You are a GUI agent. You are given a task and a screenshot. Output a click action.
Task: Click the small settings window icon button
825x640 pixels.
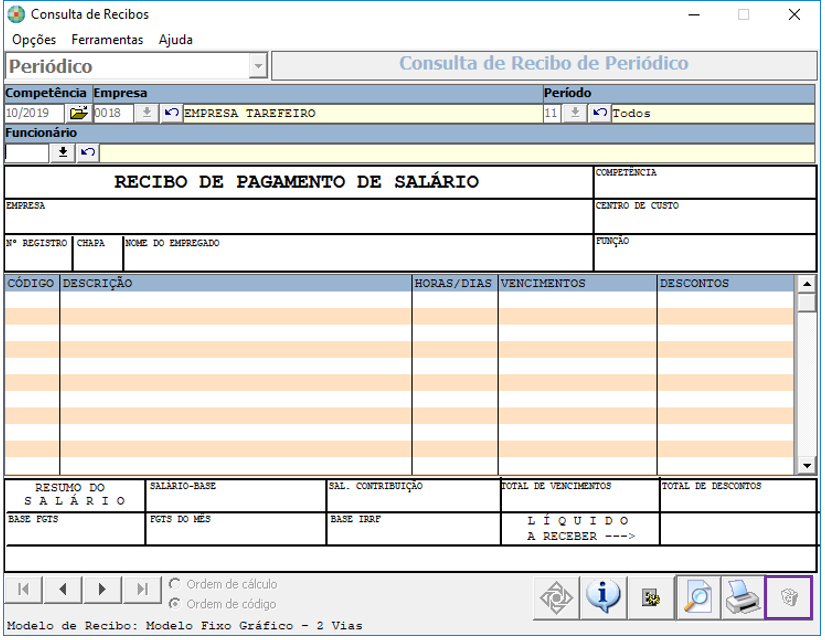tap(651, 598)
